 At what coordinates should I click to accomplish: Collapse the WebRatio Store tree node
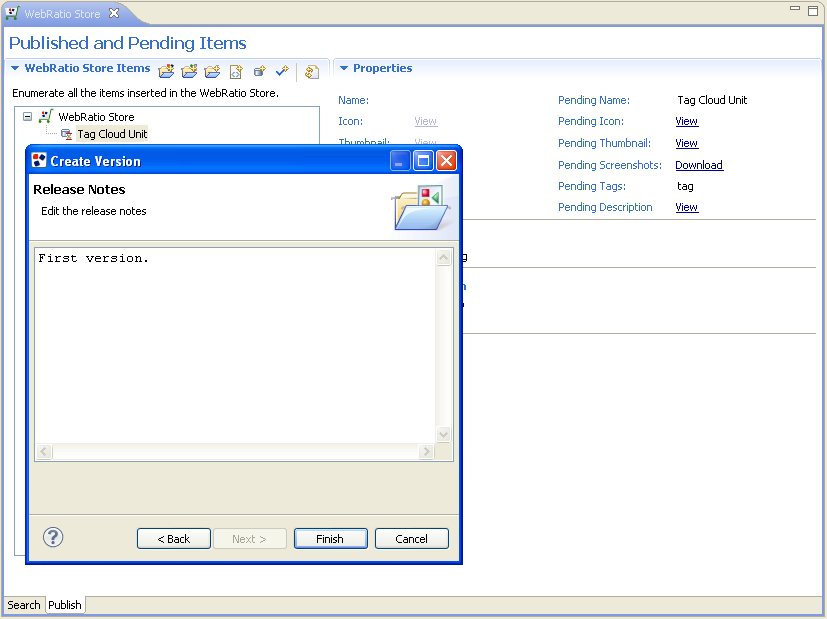pyautogui.click(x=27, y=117)
